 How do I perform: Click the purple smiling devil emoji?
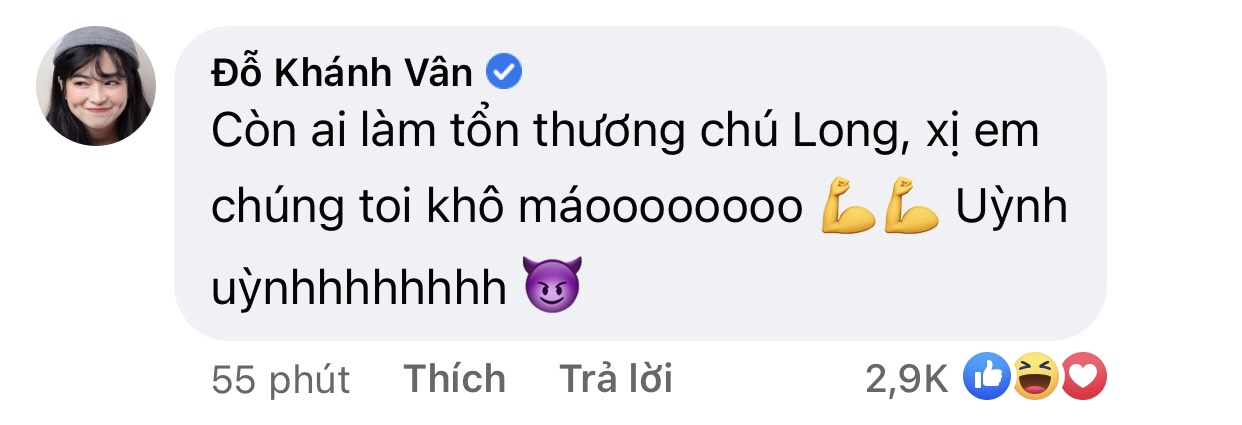coord(552,289)
